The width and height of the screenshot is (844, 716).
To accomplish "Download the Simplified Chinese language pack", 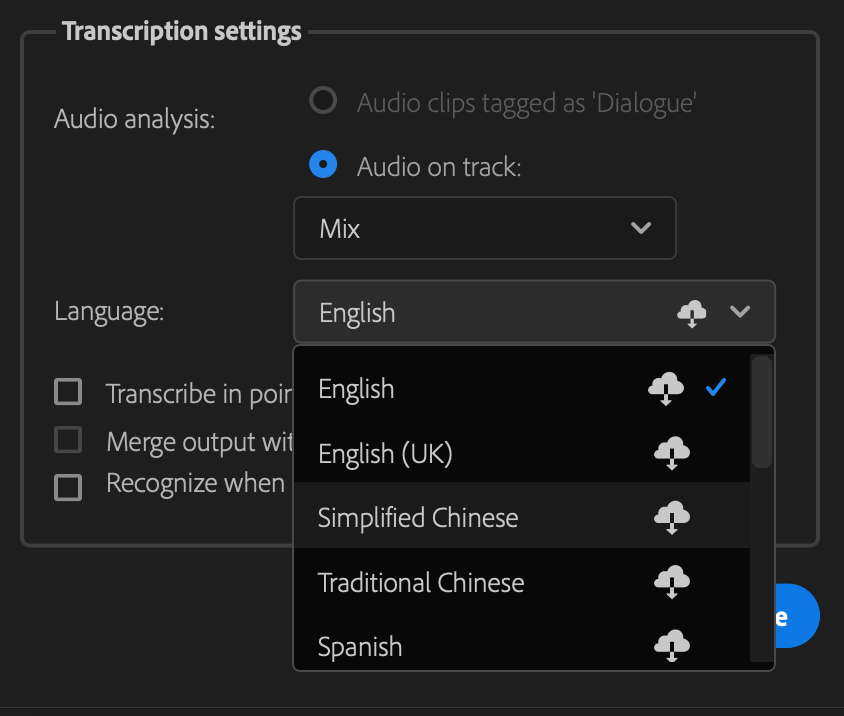I will click(x=672, y=518).
